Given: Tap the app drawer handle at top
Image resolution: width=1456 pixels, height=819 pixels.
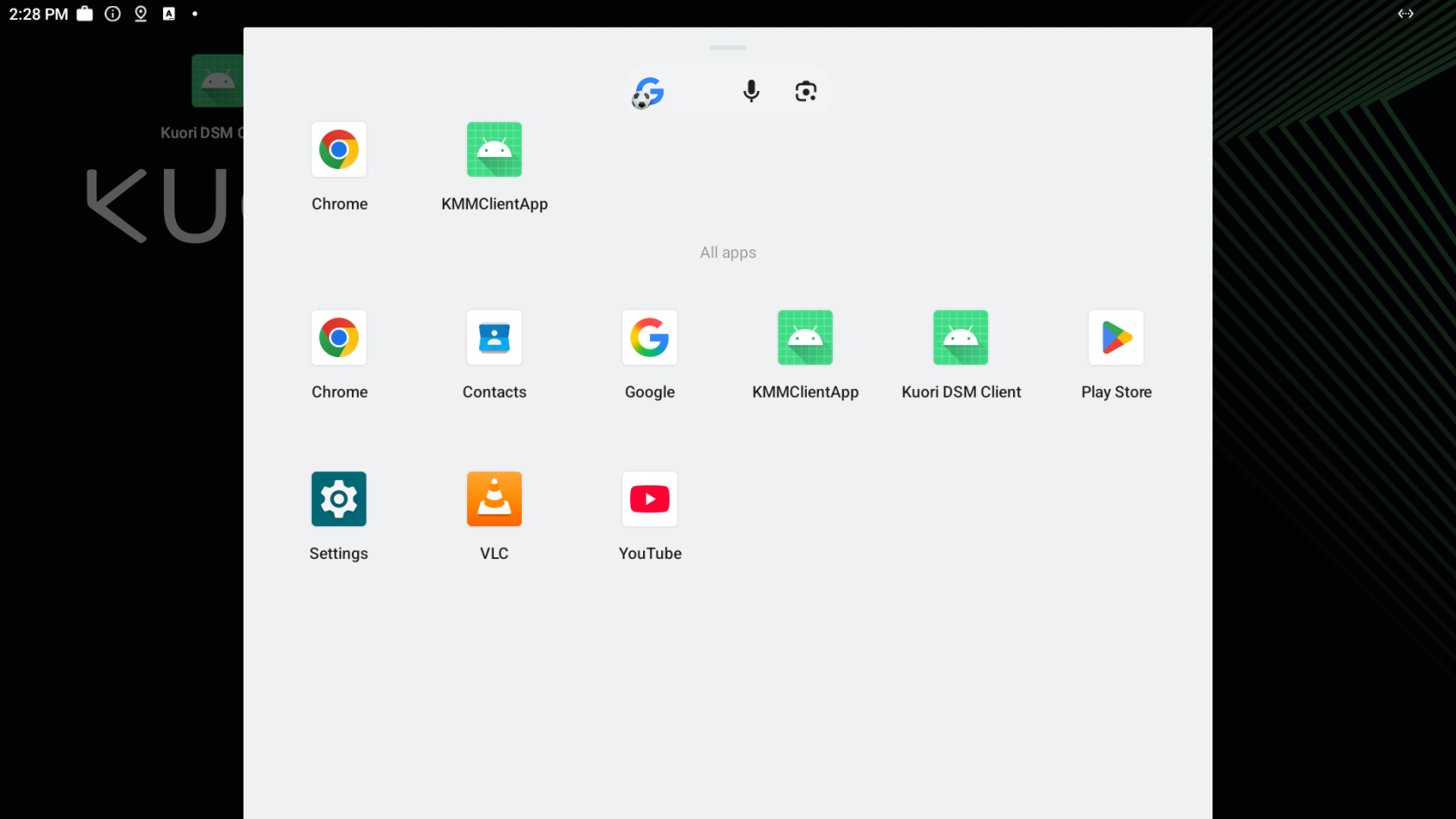Looking at the screenshot, I should tap(728, 48).
